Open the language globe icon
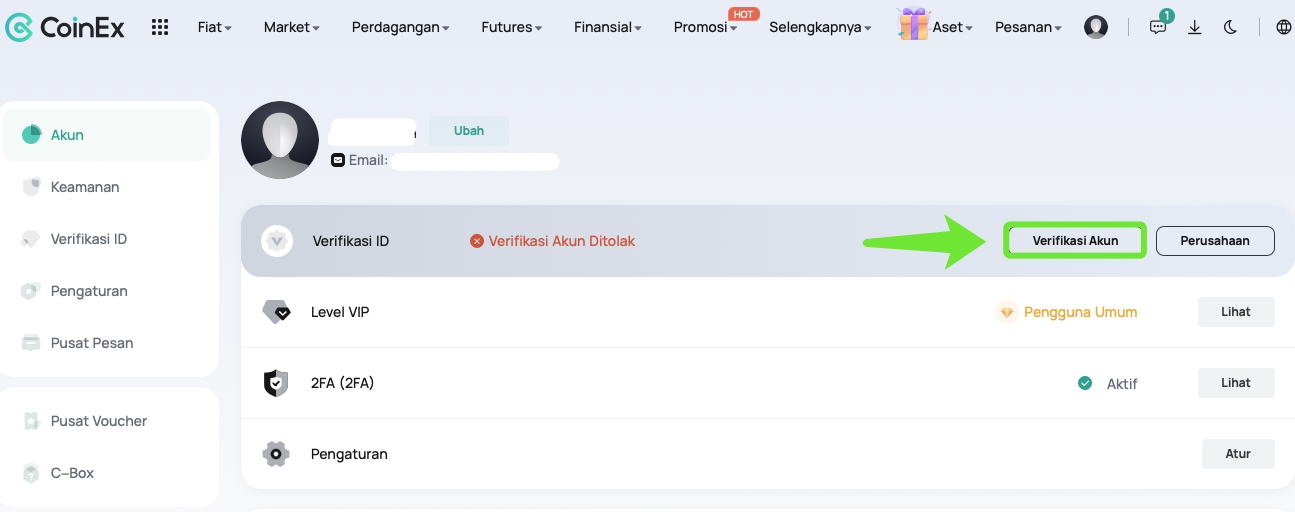The width and height of the screenshot is (1295, 512). [1284, 27]
